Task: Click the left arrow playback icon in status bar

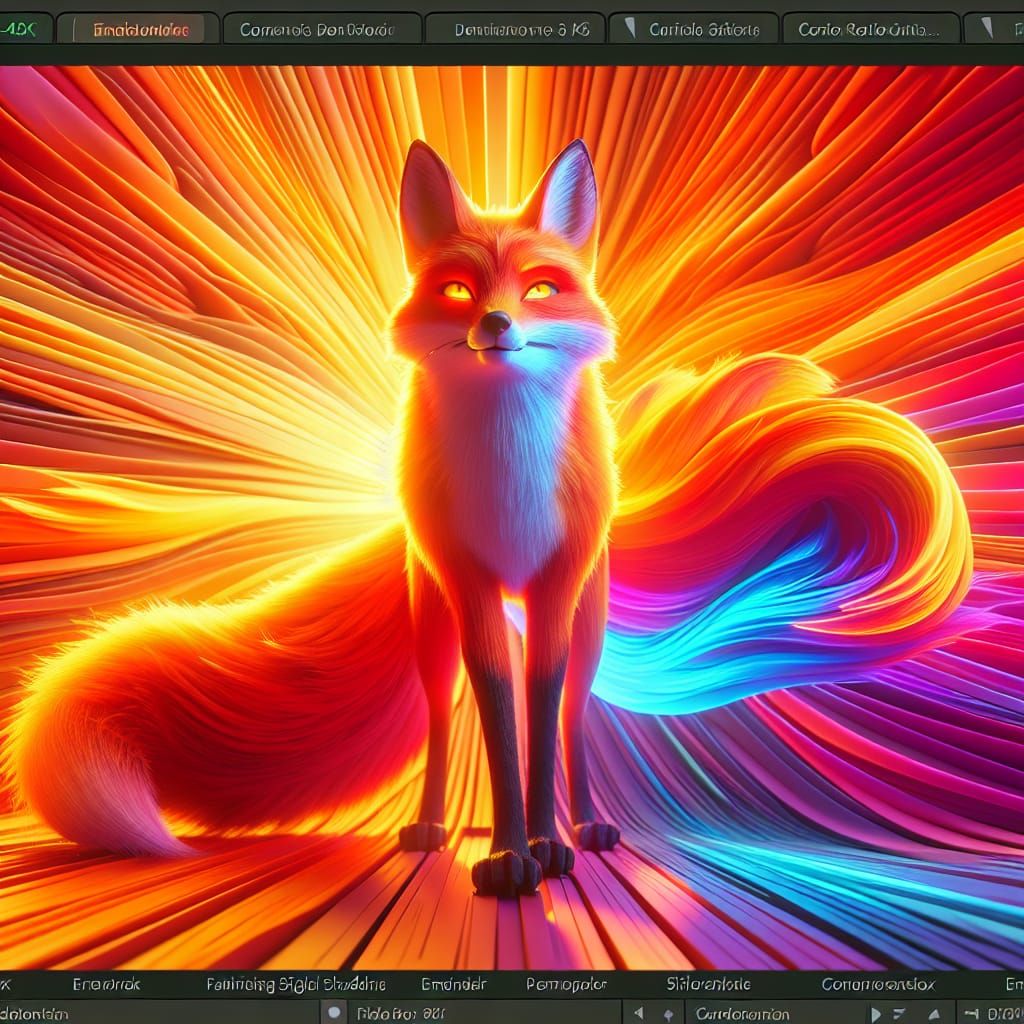Action: (638, 1012)
